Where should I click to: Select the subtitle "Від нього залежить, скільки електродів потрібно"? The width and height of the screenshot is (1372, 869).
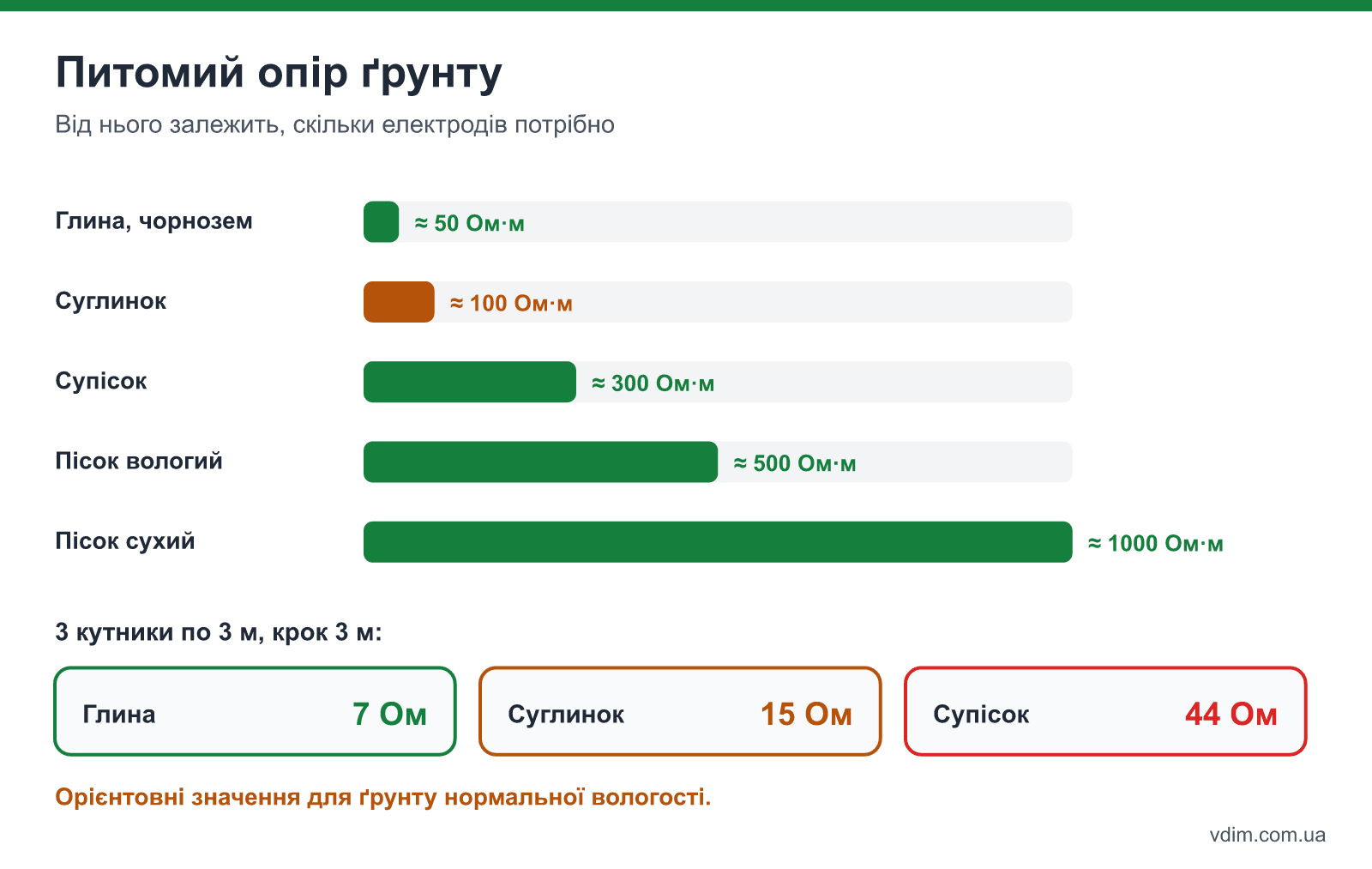[334, 125]
